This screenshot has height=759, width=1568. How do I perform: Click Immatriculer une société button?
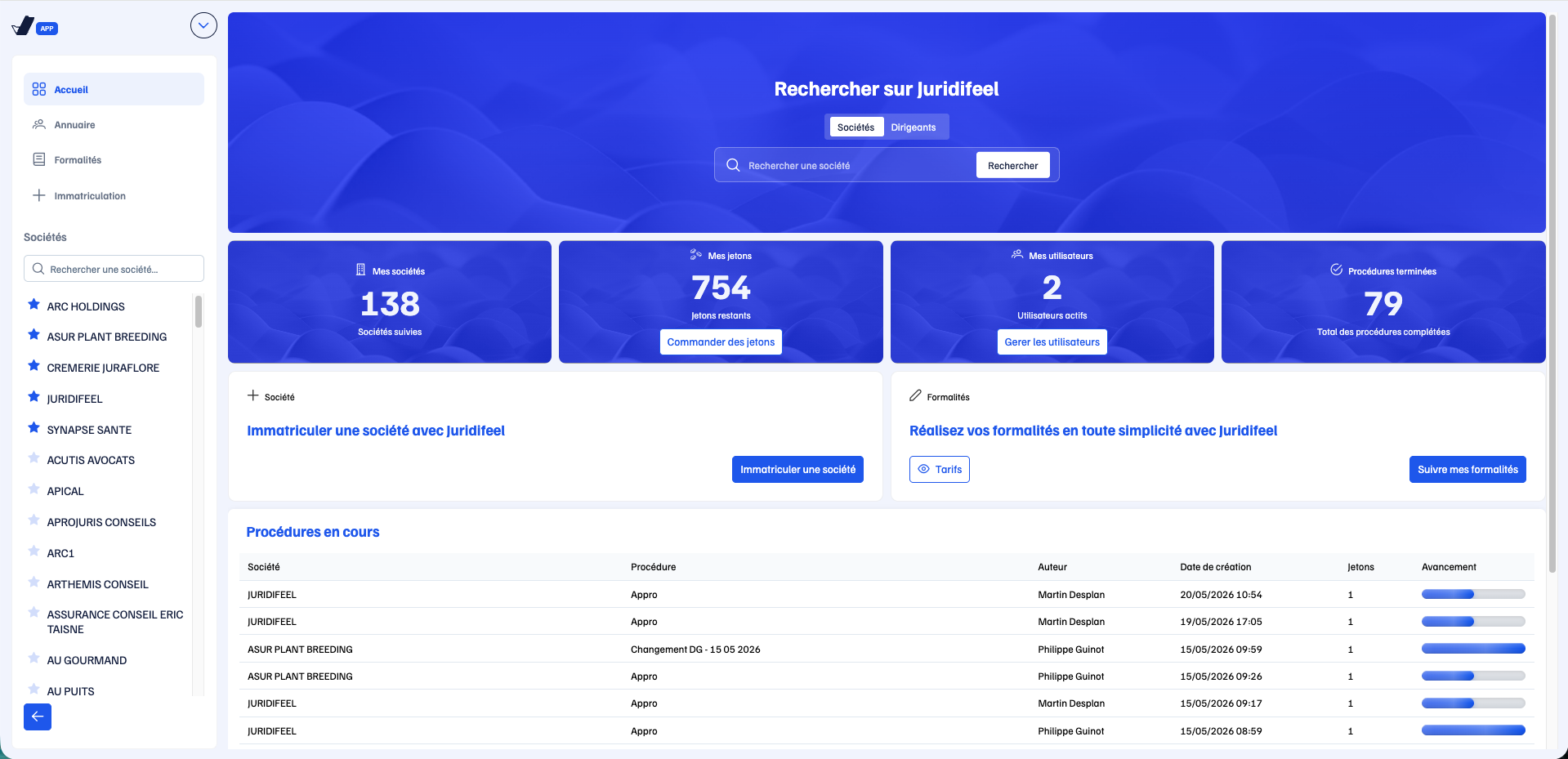pyautogui.click(x=797, y=469)
